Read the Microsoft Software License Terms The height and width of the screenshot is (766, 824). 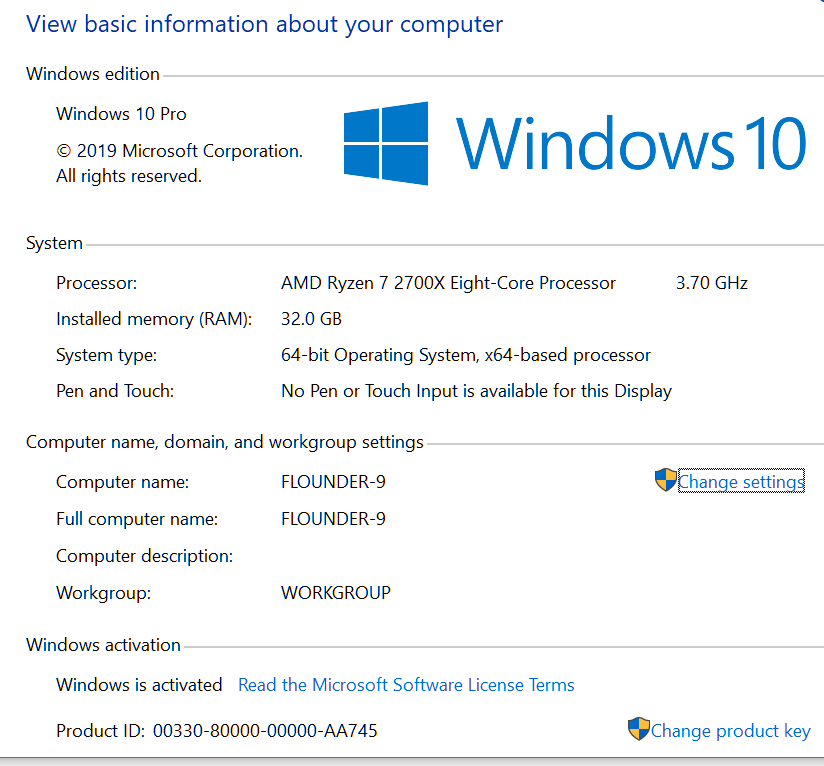[406, 685]
